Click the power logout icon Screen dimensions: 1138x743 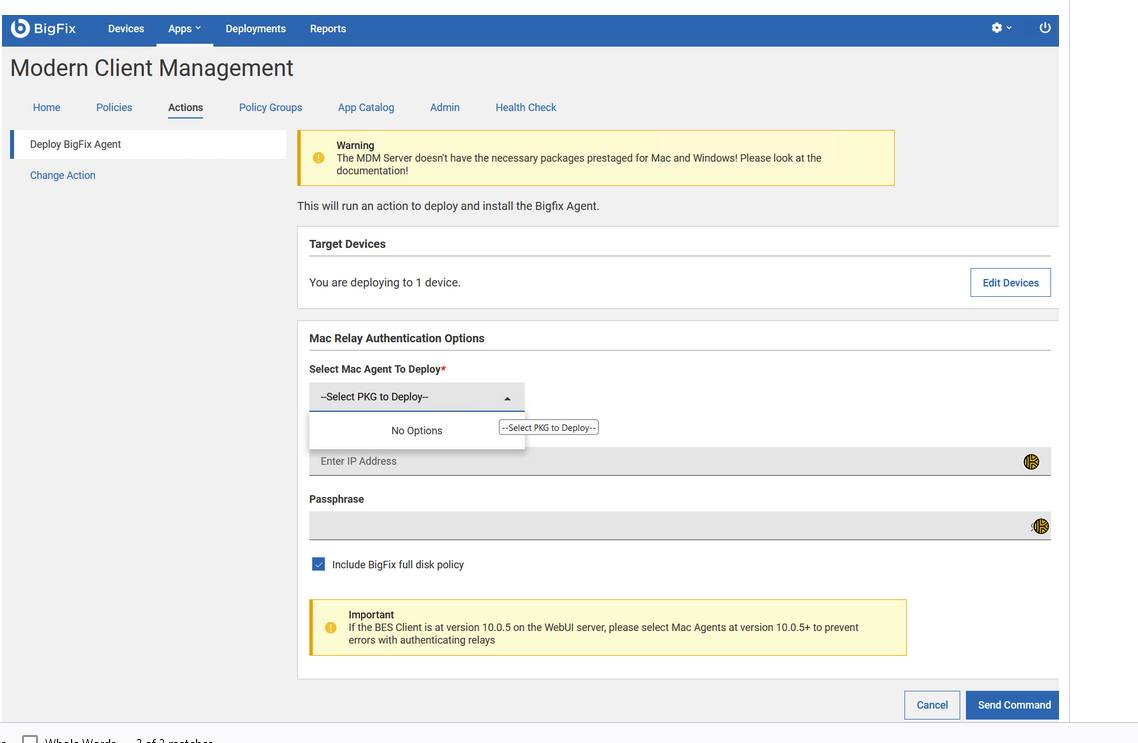(x=1045, y=28)
